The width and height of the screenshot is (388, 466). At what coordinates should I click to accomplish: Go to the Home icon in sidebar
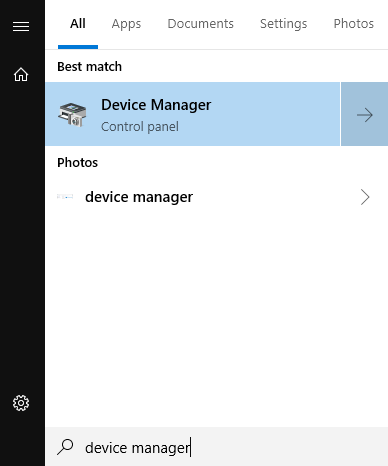[x=21, y=74]
